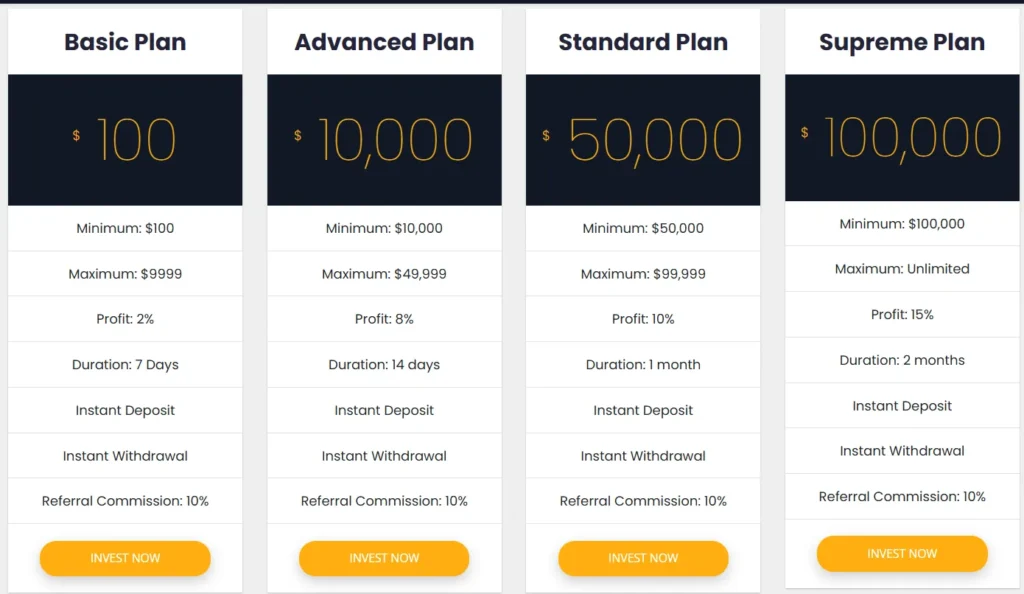Click Standard Plan's Maximum: $99,999 row
The image size is (1024, 594).
[643, 274]
